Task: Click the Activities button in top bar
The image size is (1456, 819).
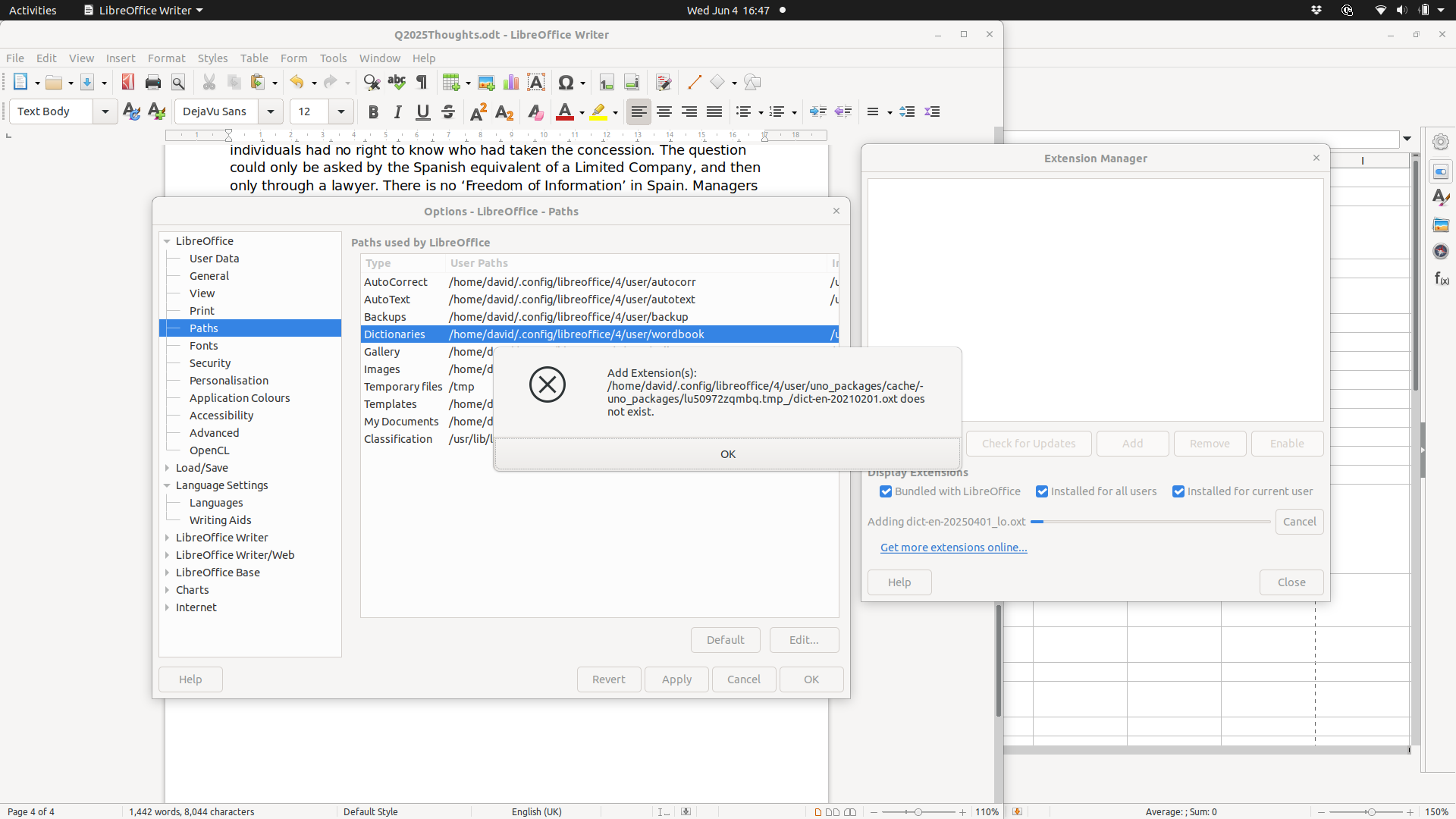Action: click(33, 10)
